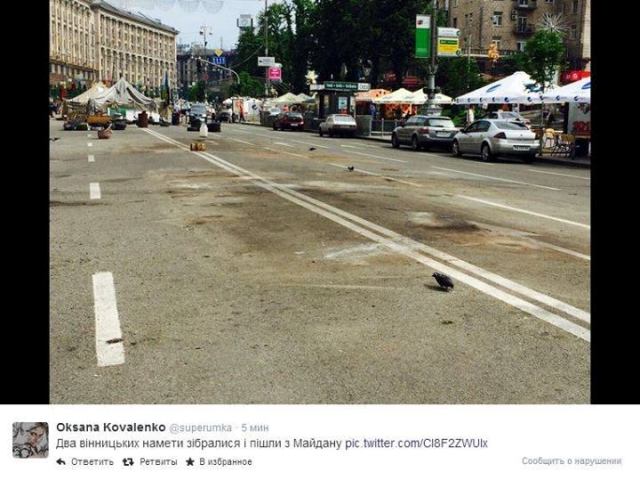Screen dimensions: 640x480
Task: Click the green banner on the lamppost
Action: pos(423,36)
